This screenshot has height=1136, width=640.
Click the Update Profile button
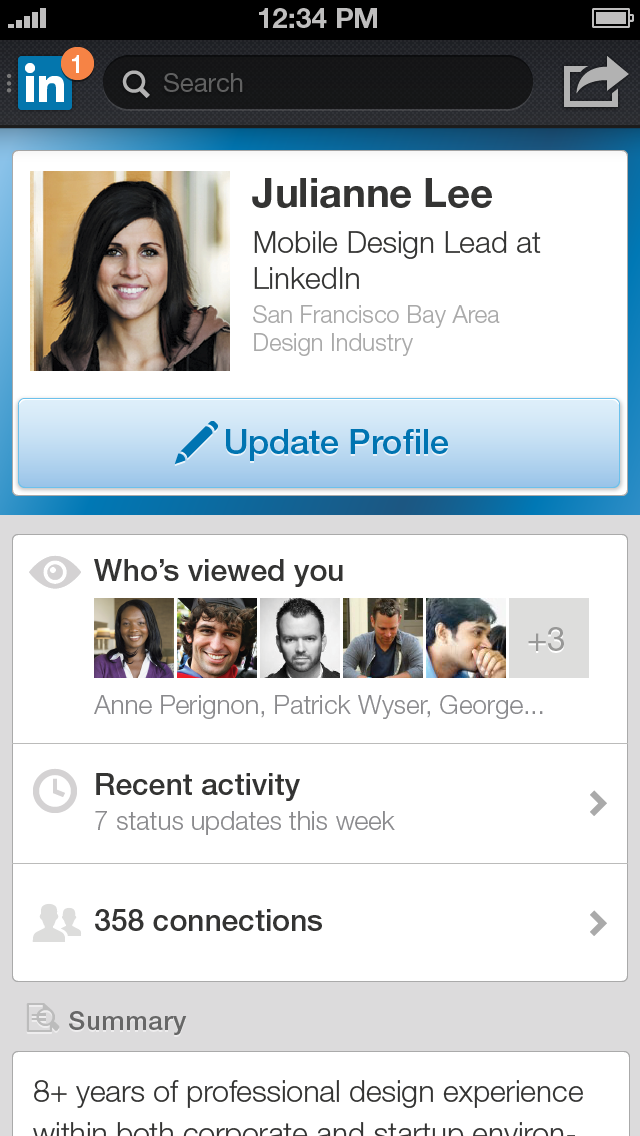(x=319, y=443)
